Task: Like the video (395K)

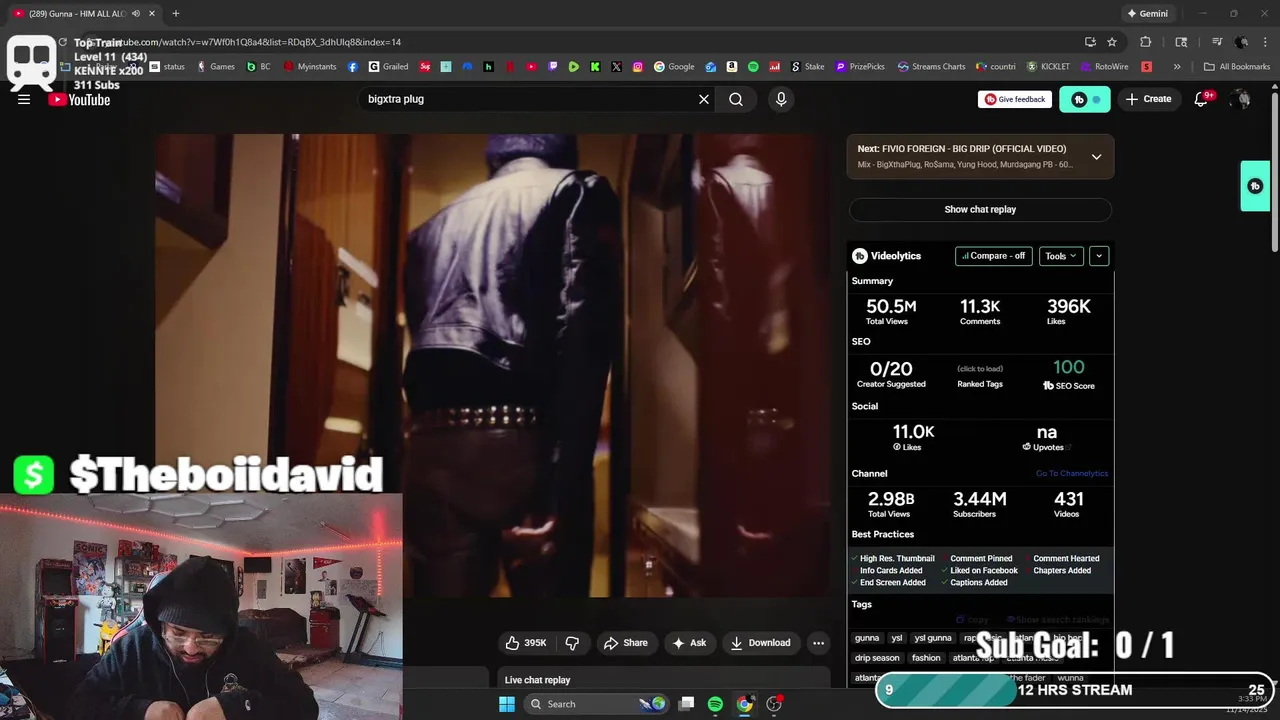Action: click(527, 643)
